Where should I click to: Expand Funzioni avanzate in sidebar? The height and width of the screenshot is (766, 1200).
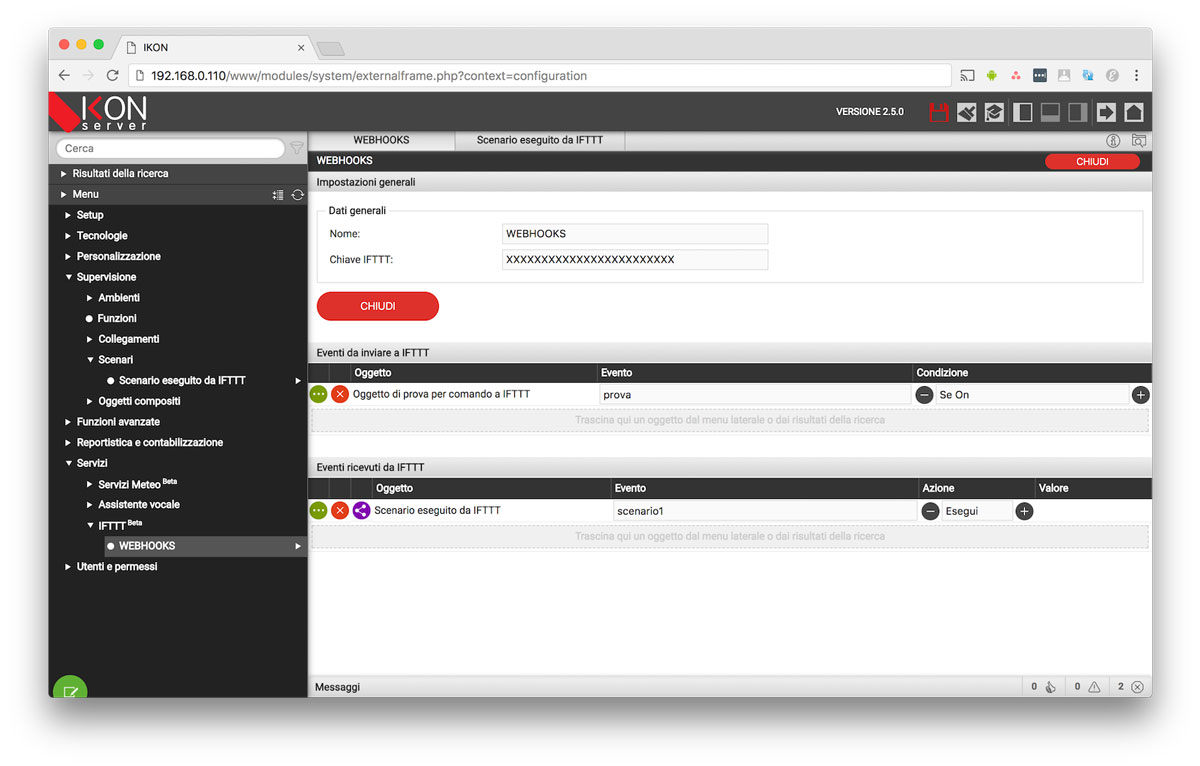[68, 422]
